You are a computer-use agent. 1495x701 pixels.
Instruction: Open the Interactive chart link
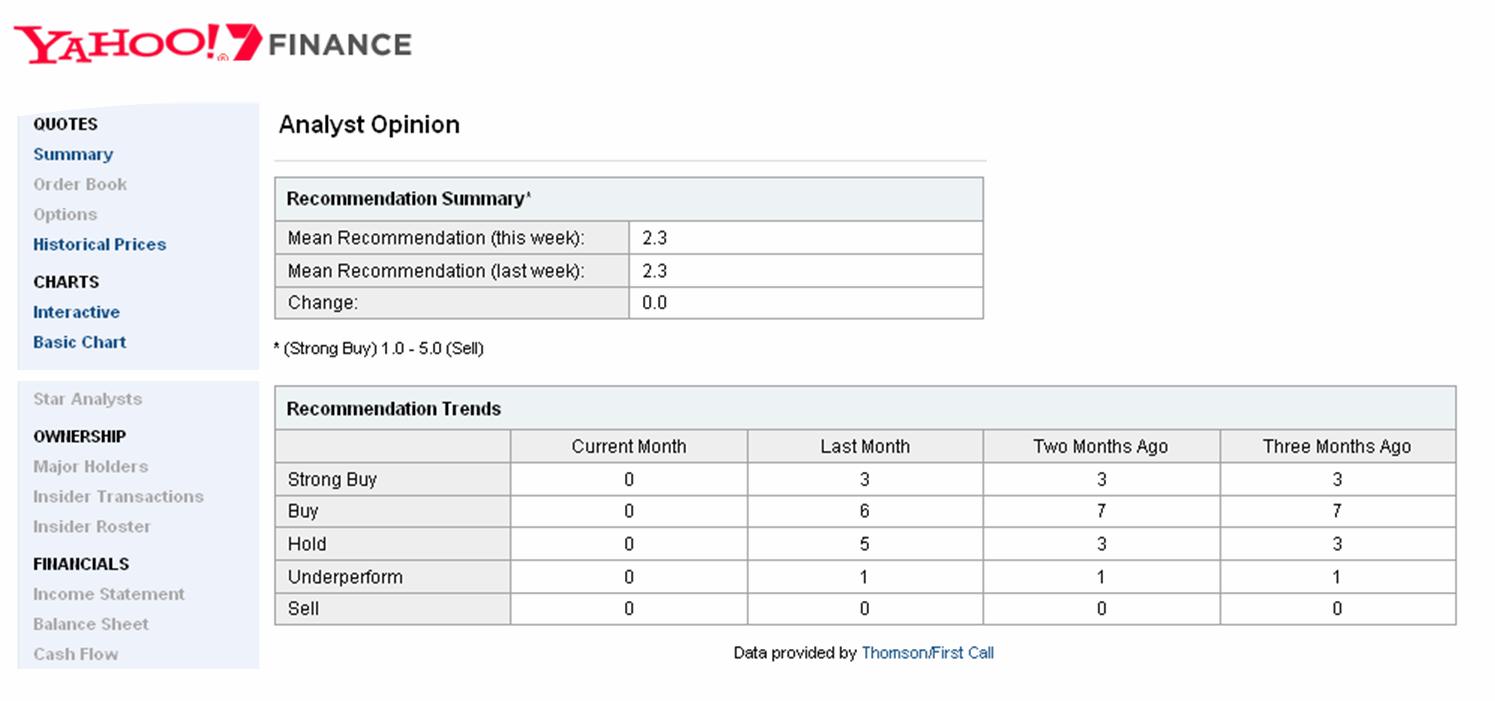(76, 312)
